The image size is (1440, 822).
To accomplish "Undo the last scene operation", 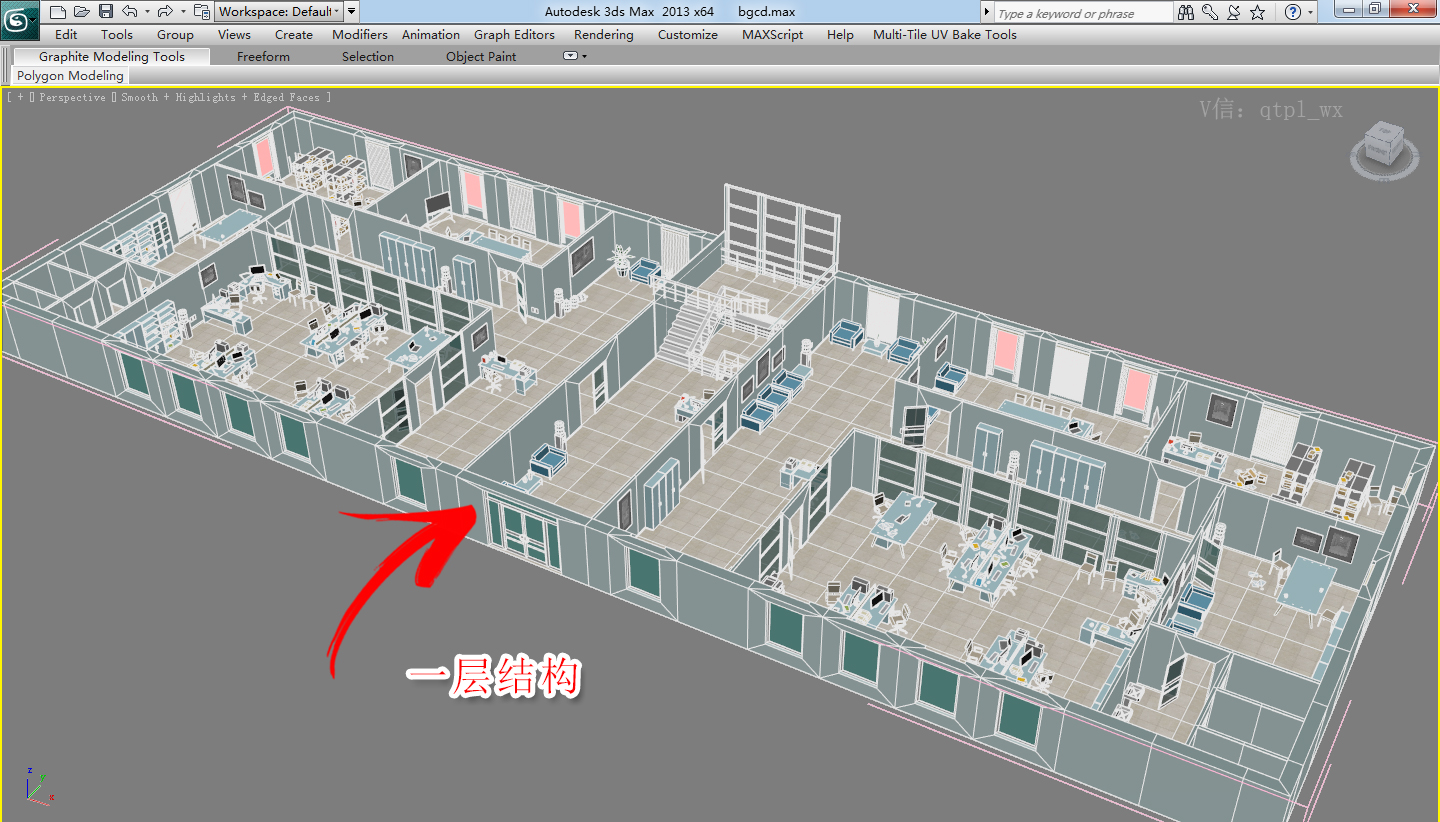I will click(x=129, y=12).
